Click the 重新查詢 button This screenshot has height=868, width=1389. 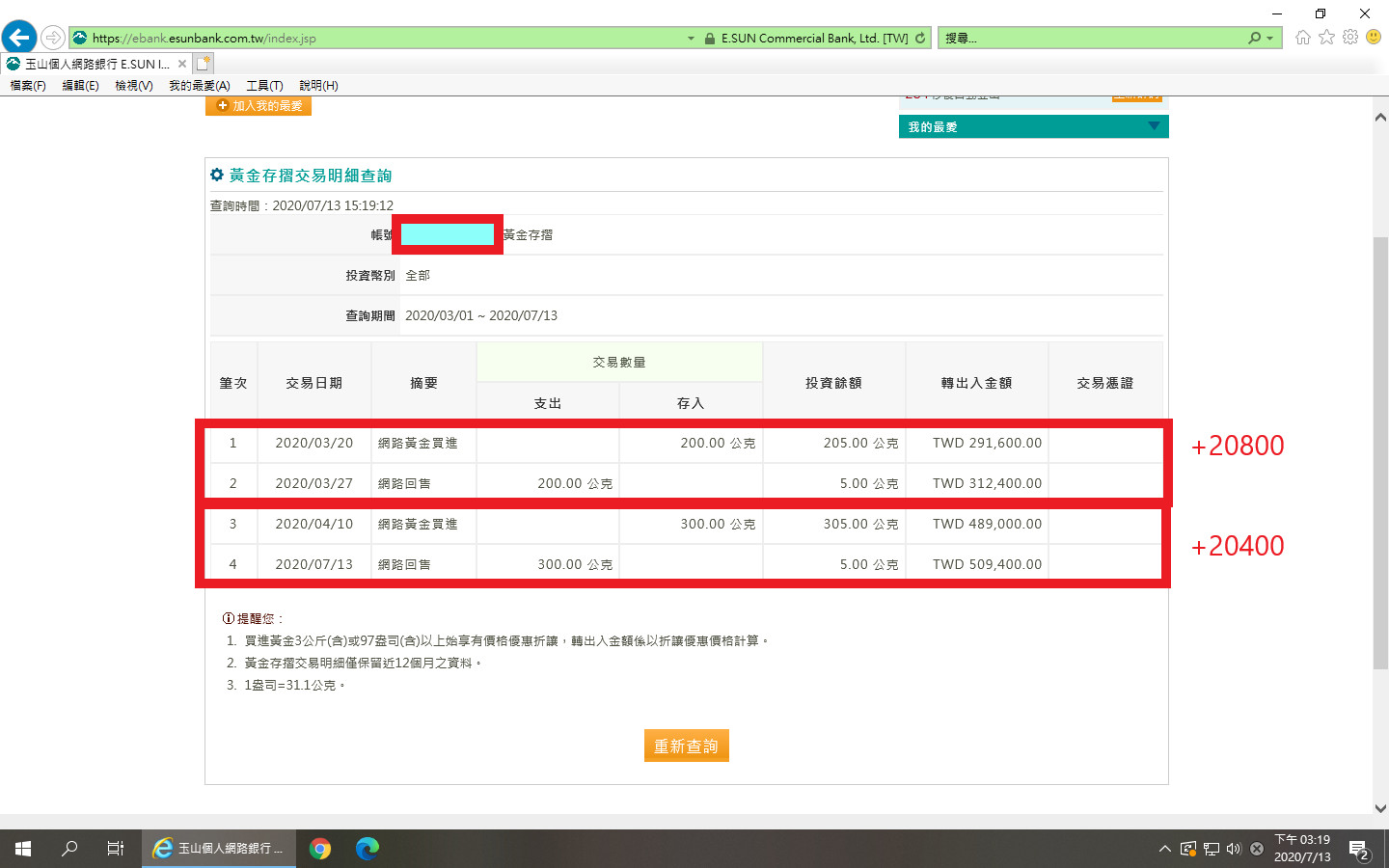[686, 746]
